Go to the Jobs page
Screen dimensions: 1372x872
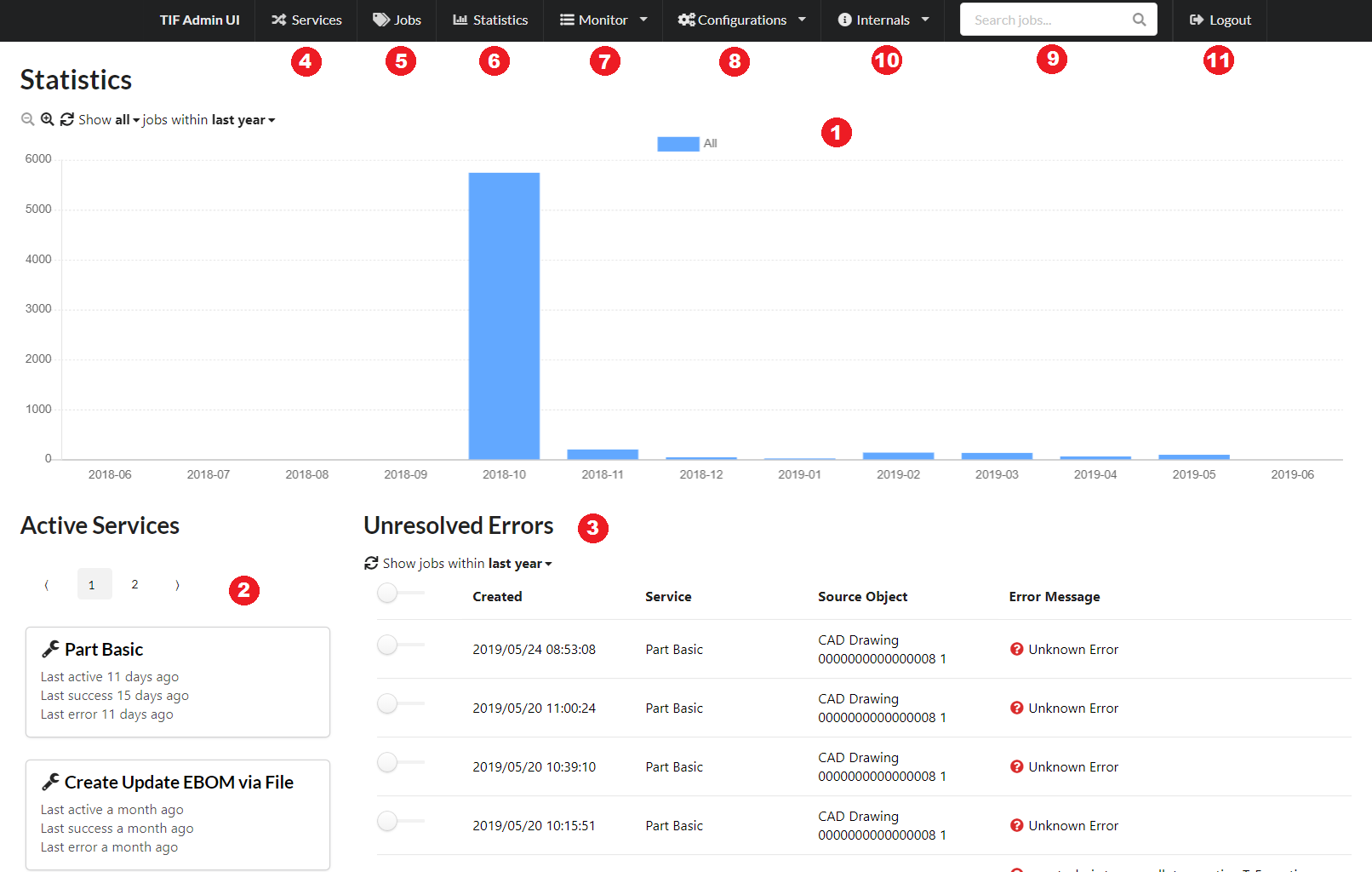(x=397, y=20)
